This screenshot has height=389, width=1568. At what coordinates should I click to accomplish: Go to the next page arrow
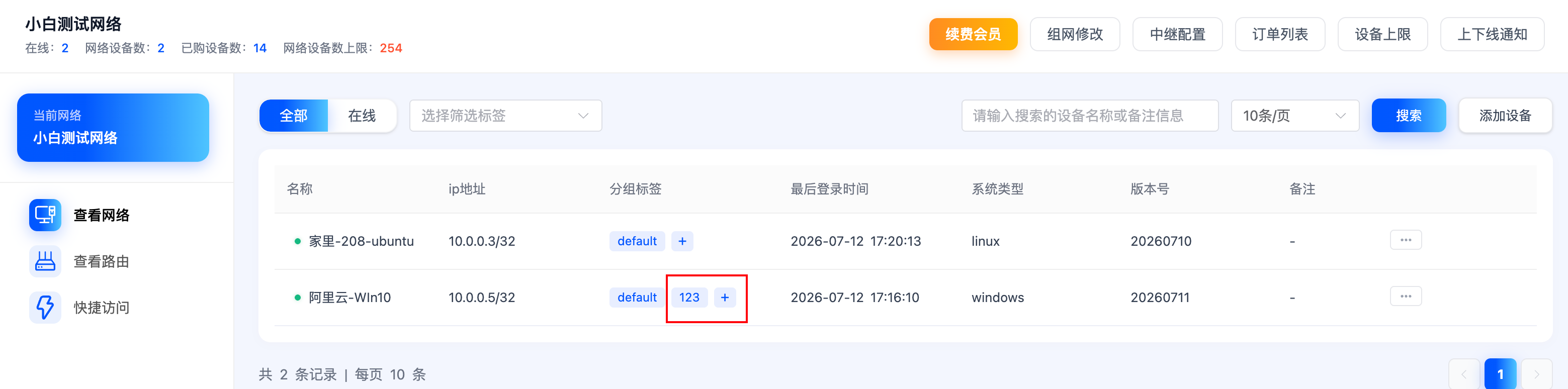(x=1536, y=374)
